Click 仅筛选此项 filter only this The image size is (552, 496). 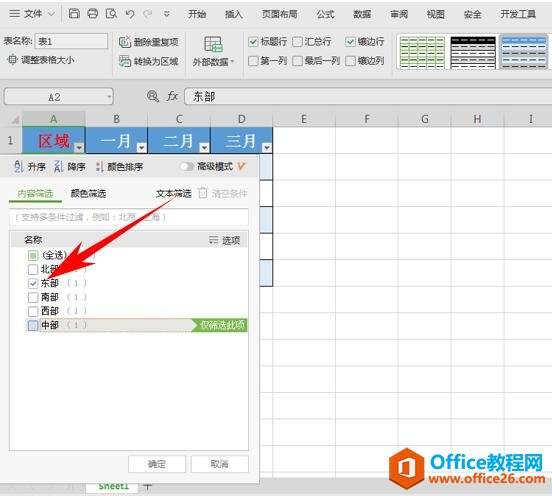[x=220, y=325]
